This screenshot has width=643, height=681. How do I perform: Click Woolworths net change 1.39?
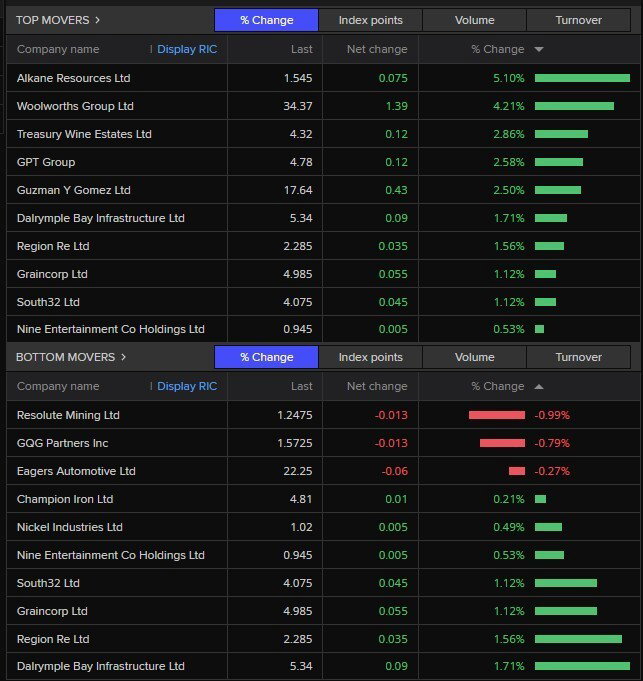pos(397,106)
